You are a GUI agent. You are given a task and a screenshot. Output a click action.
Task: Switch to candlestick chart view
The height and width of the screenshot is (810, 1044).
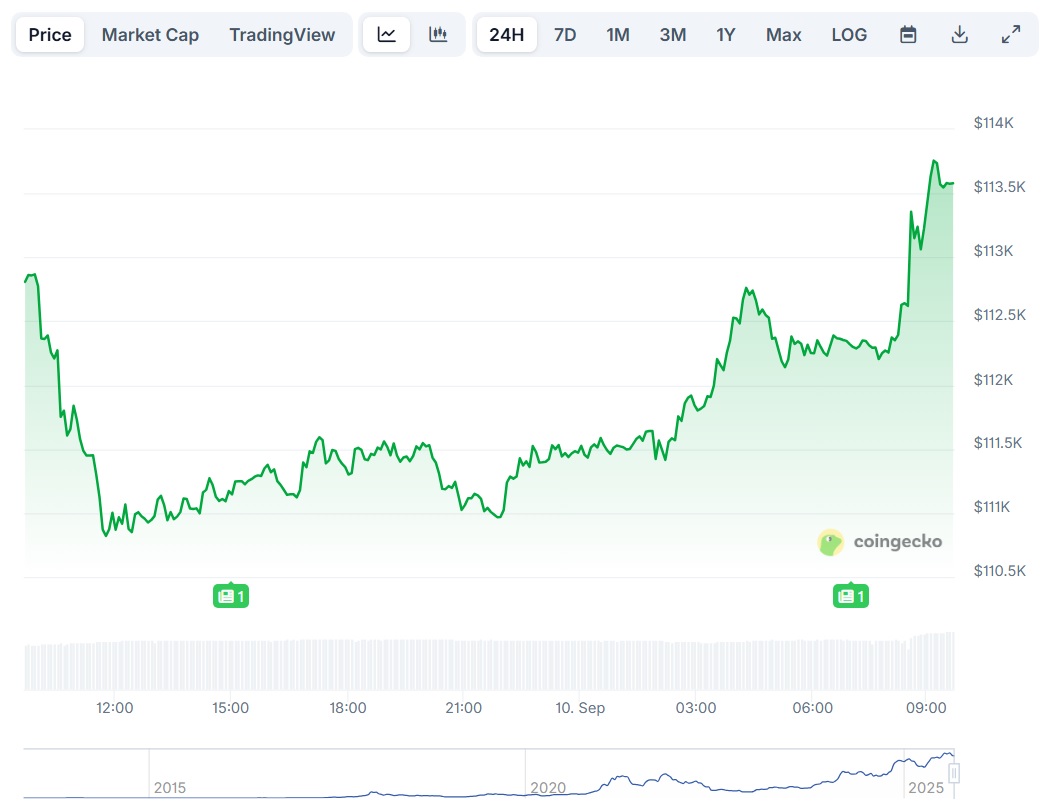[x=438, y=35]
